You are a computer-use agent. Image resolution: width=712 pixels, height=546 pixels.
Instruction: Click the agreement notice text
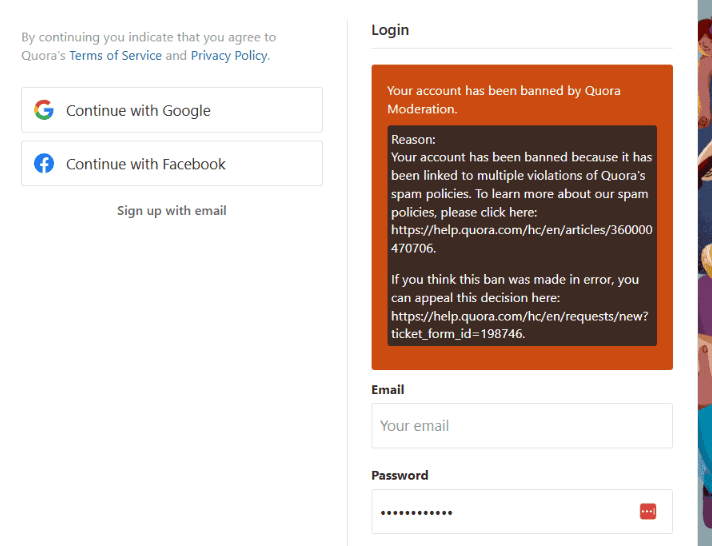[x=149, y=46]
